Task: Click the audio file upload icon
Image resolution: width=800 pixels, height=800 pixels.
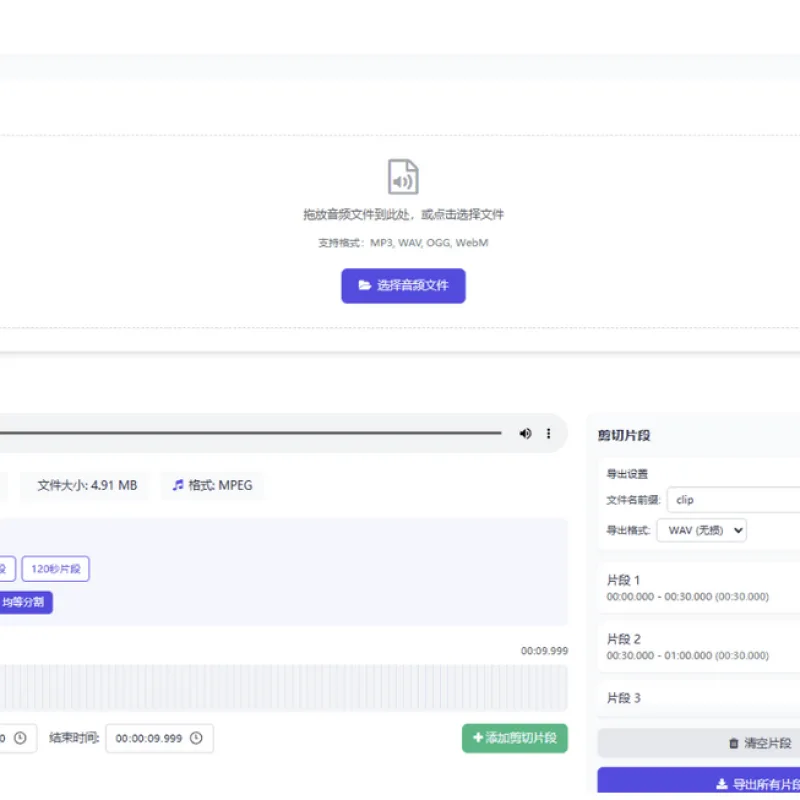Action: point(403,177)
